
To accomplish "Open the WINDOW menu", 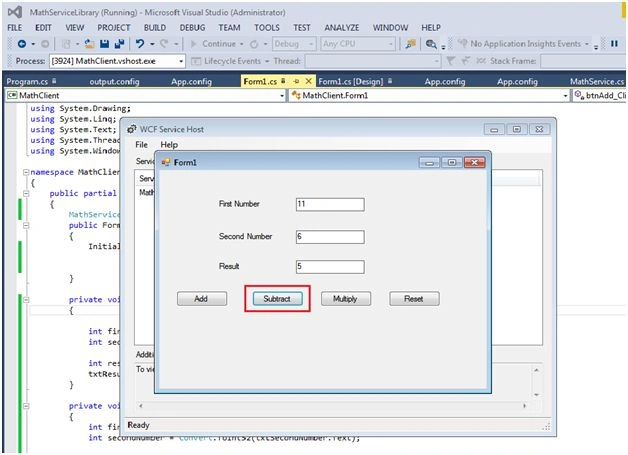I will click(x=390, y=28).
